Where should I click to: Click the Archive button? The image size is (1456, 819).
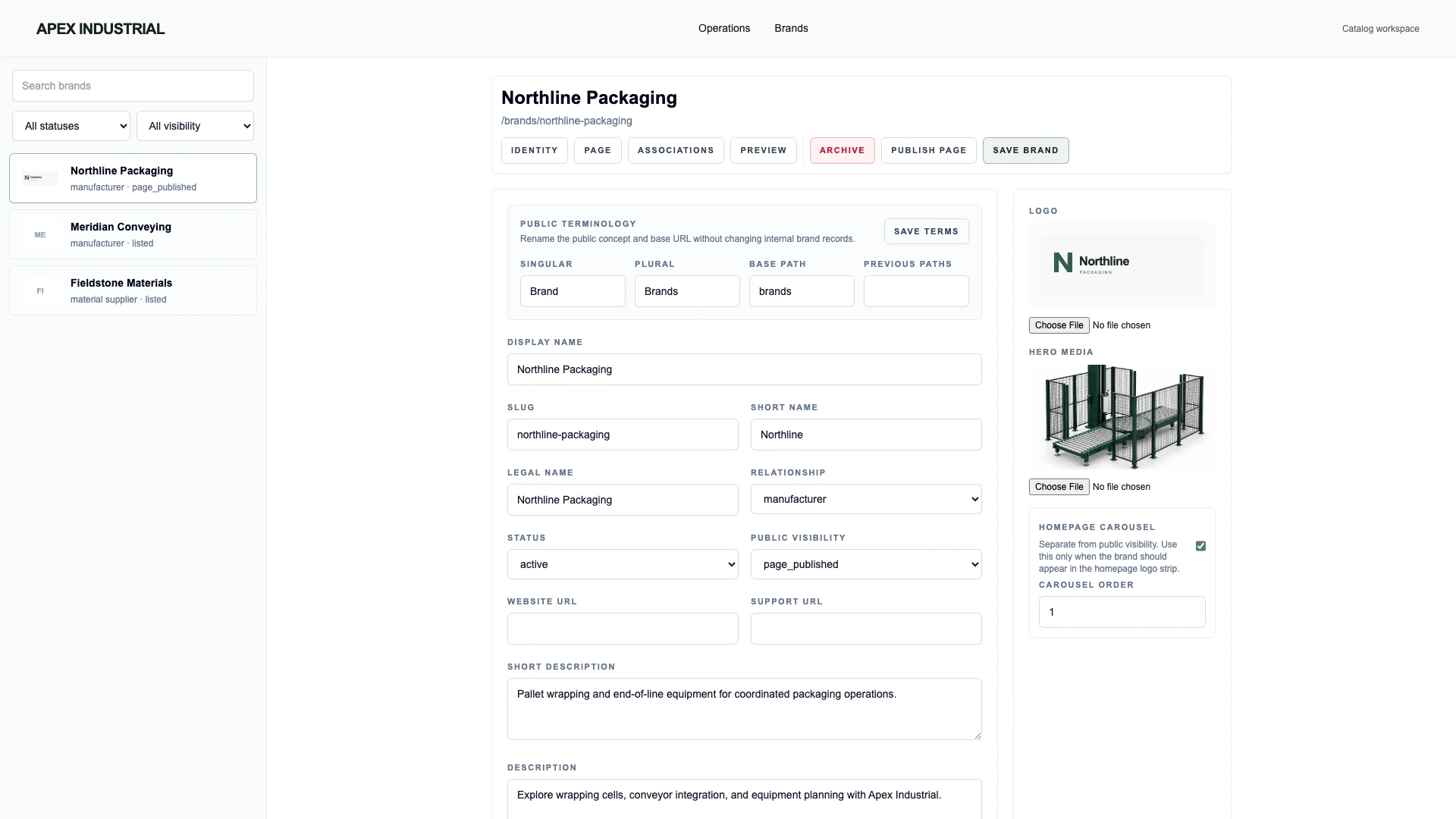842,150
